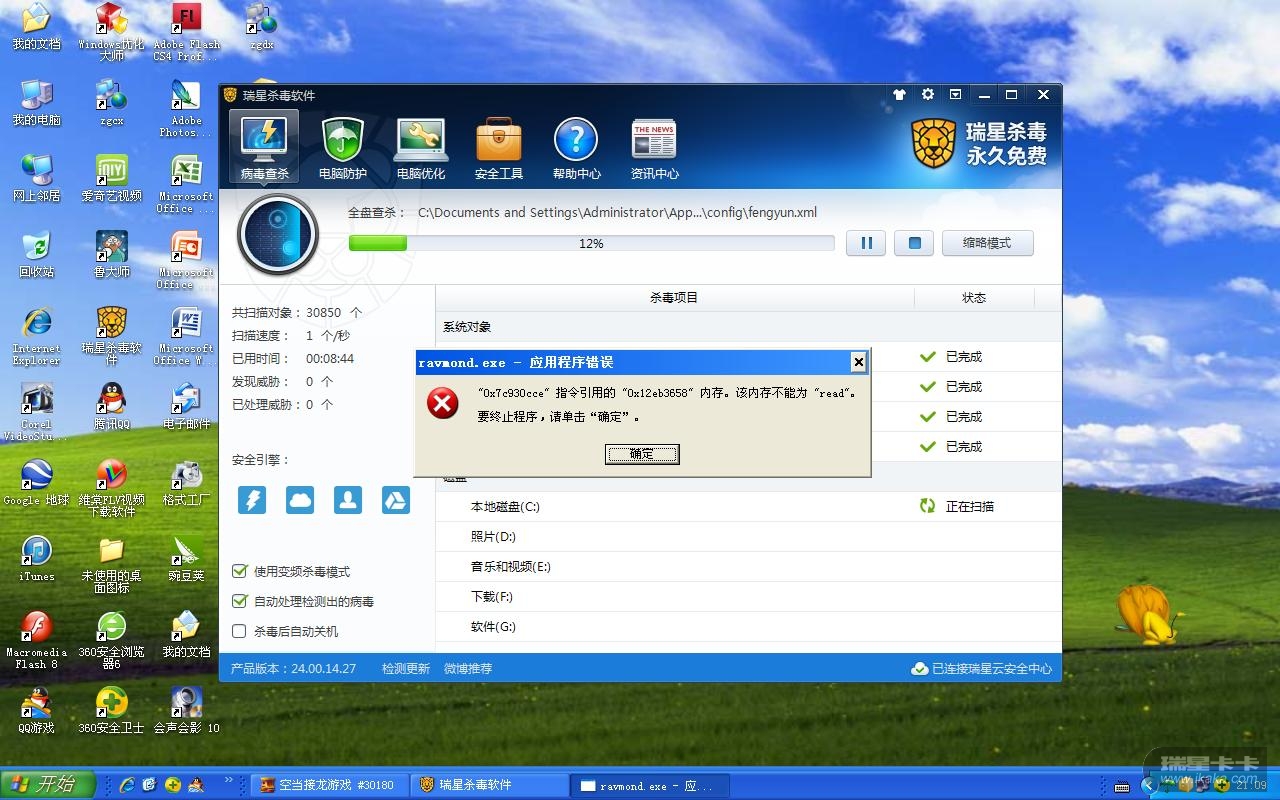Select the 照片(D:) drive row
Viewport: 1280px width, 800px height.
(x=748, y=536)
